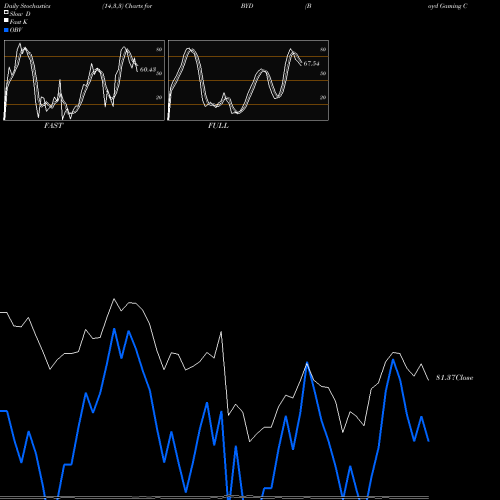
Task: Click the 50 axis label in FULL chart
Action: pyautogui.click(x=323, y=74)
